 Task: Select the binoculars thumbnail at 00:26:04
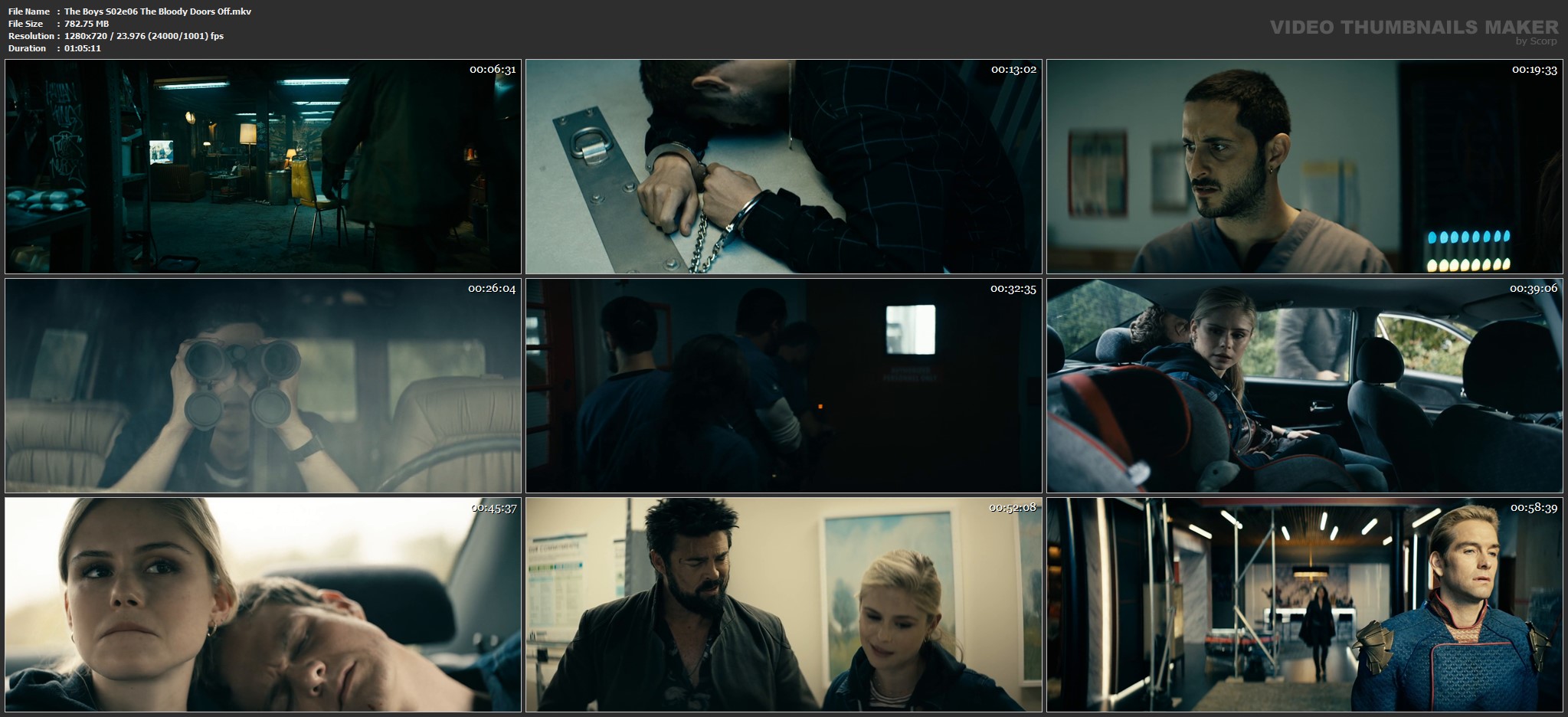(x=263, y=385)
